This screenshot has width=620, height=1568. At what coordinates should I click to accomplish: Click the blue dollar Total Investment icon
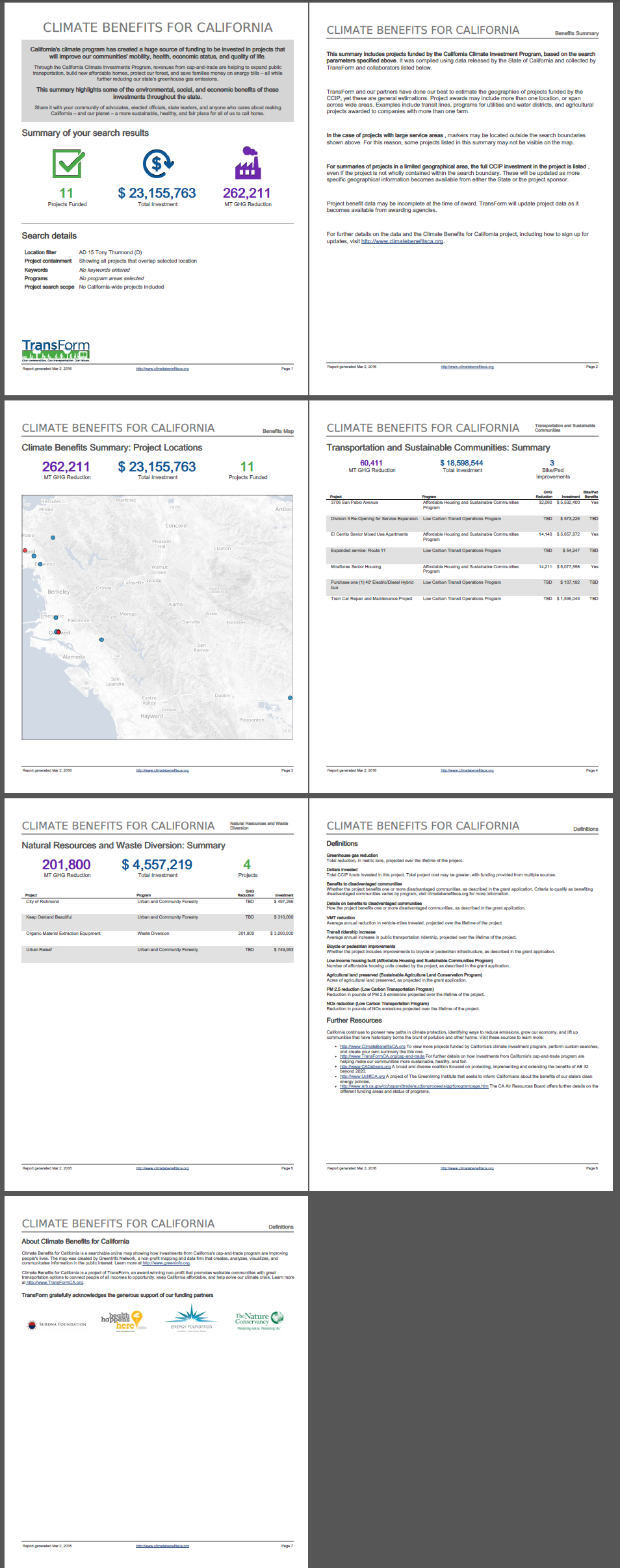coord(158,164)
